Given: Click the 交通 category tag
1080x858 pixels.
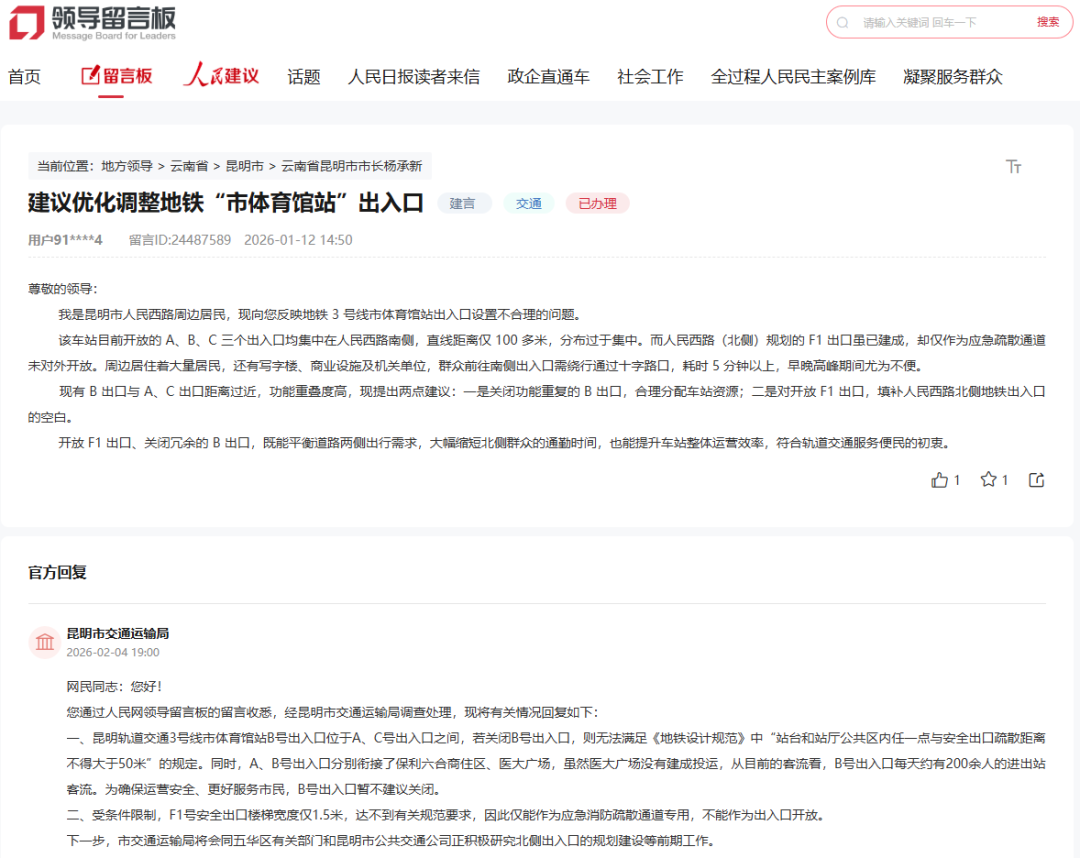Looking at the screenshot, I should [x=528, y=204].
